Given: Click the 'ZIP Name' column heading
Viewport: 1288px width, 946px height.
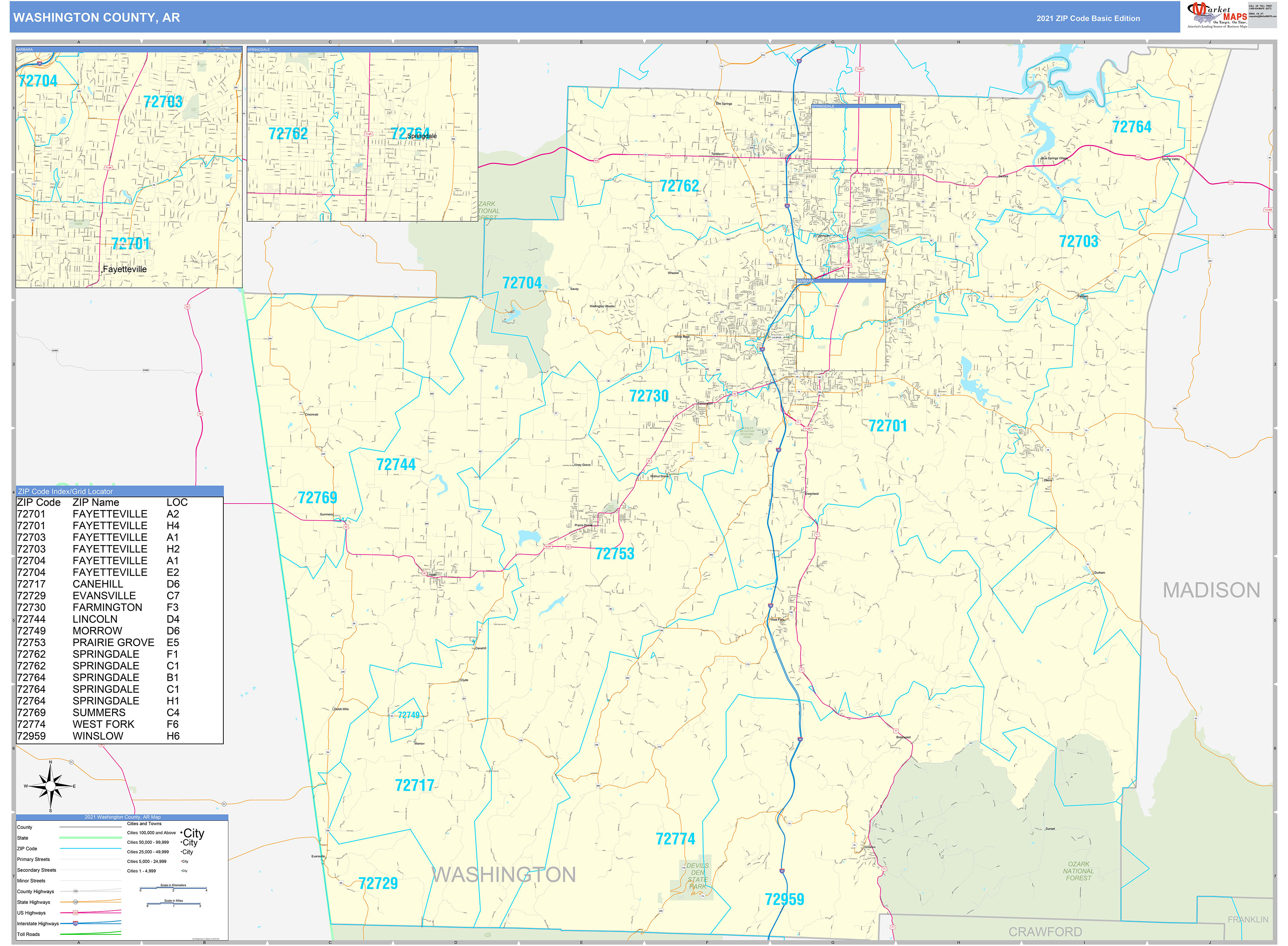Looking at the screenshot, I should pos(96,502).
